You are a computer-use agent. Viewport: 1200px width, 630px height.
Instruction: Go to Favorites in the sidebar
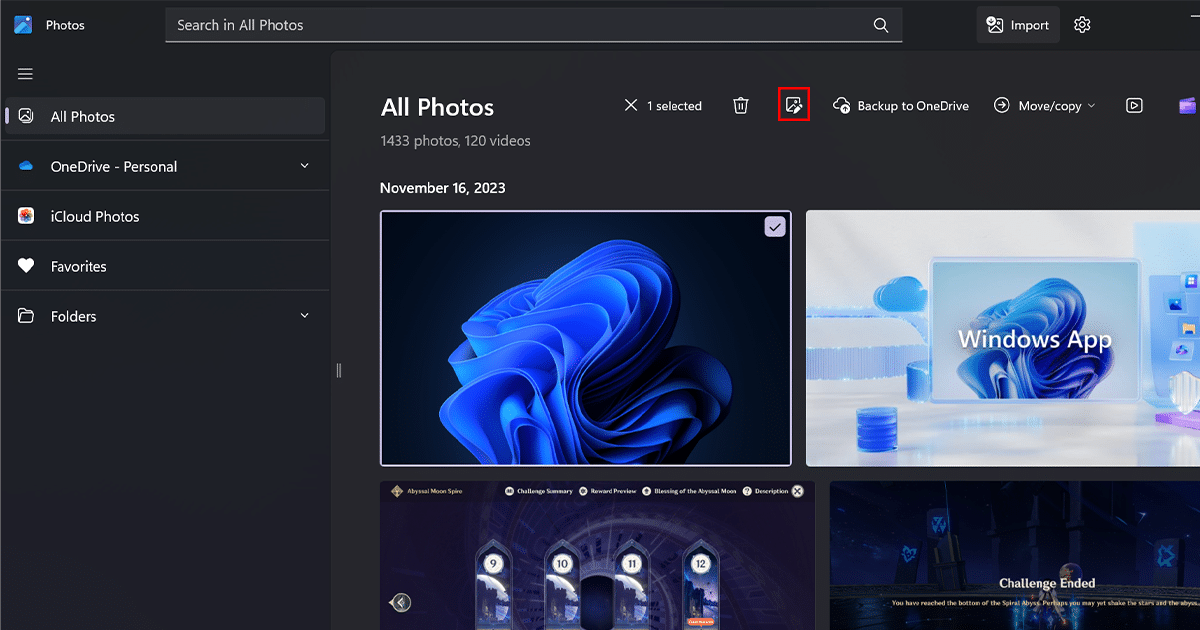coord(78,267)
